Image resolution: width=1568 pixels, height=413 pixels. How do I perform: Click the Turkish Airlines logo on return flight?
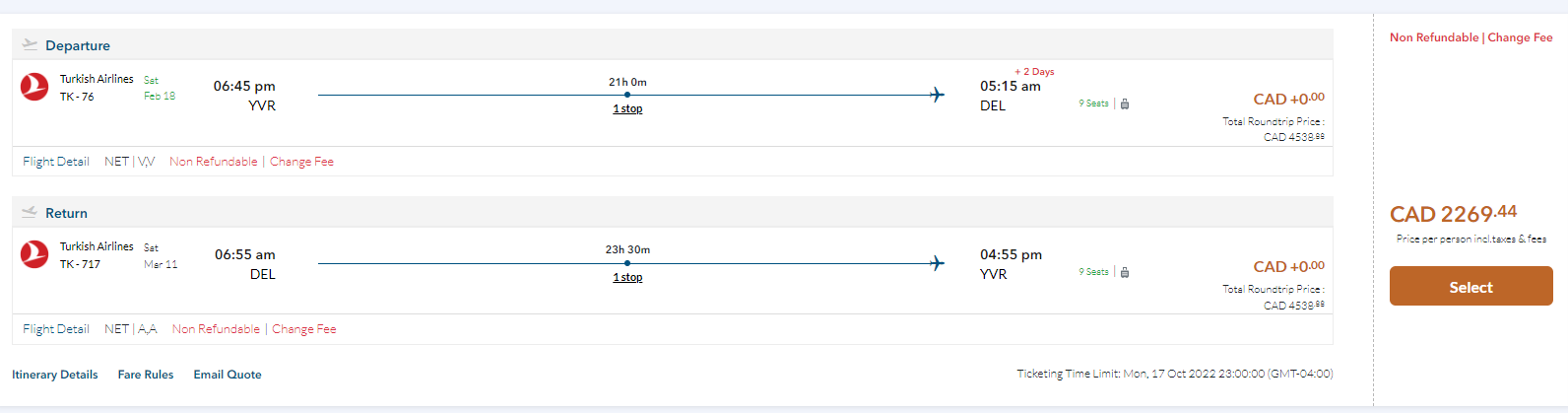(34, 254)
